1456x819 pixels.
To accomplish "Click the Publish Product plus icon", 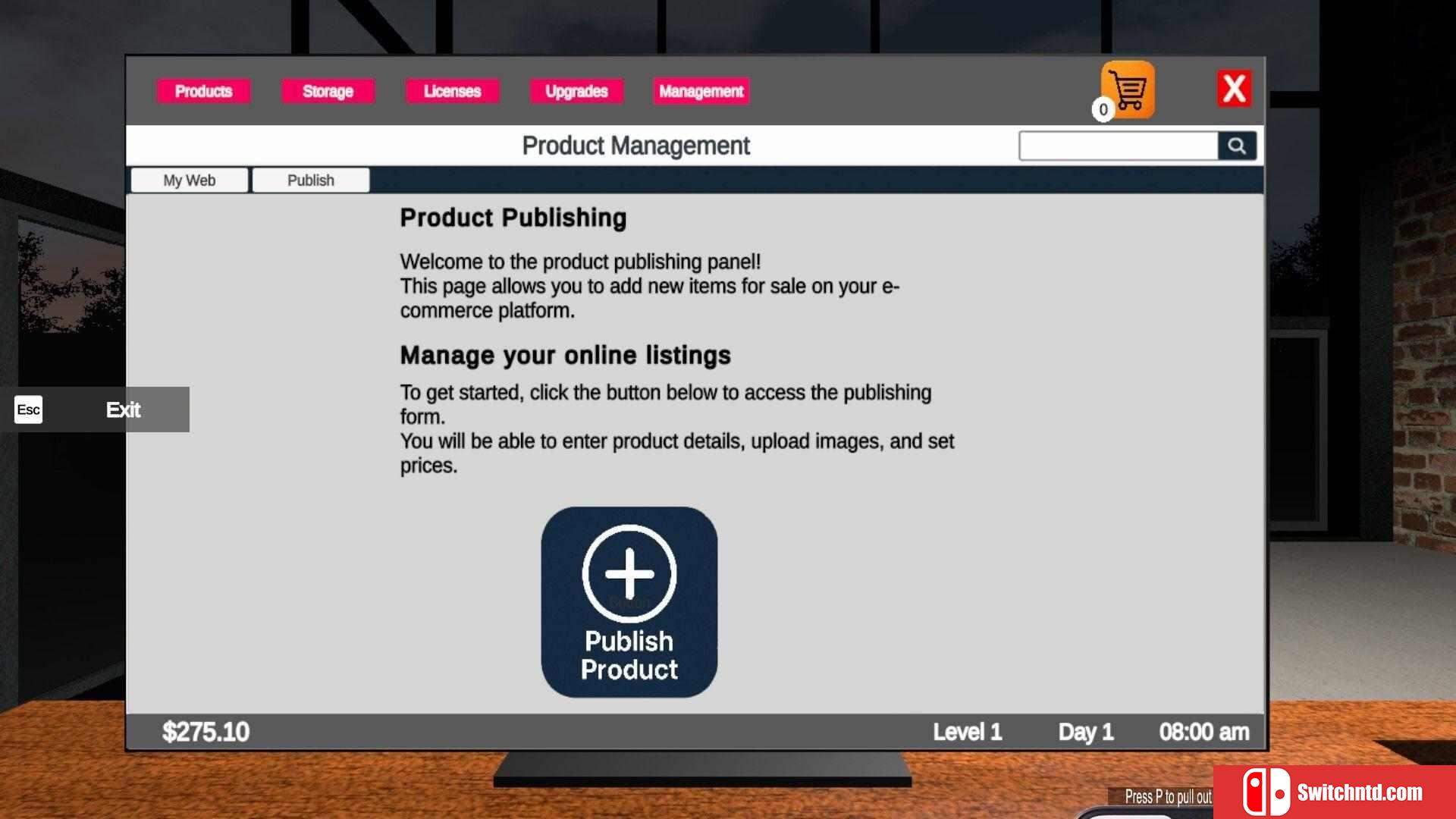I will 629,573.
